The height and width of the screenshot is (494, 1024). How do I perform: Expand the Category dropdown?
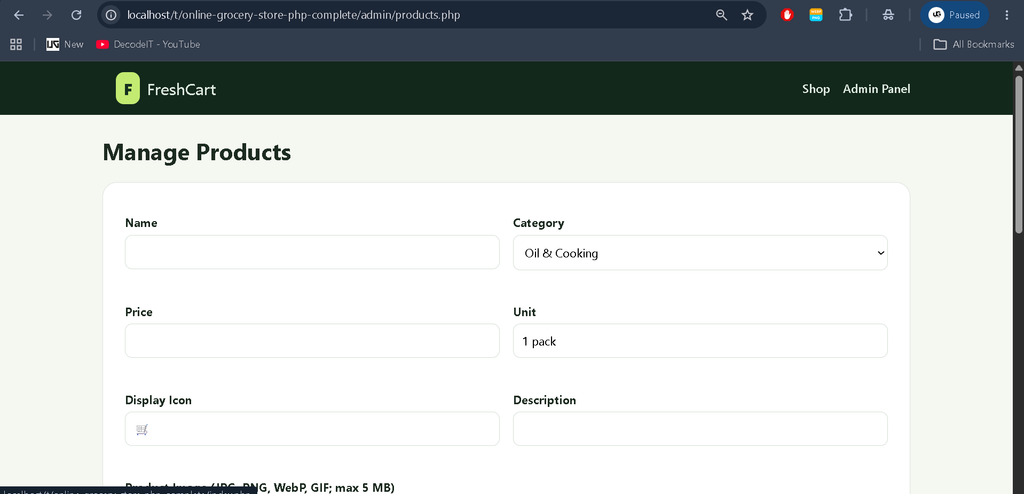point(700,253)
